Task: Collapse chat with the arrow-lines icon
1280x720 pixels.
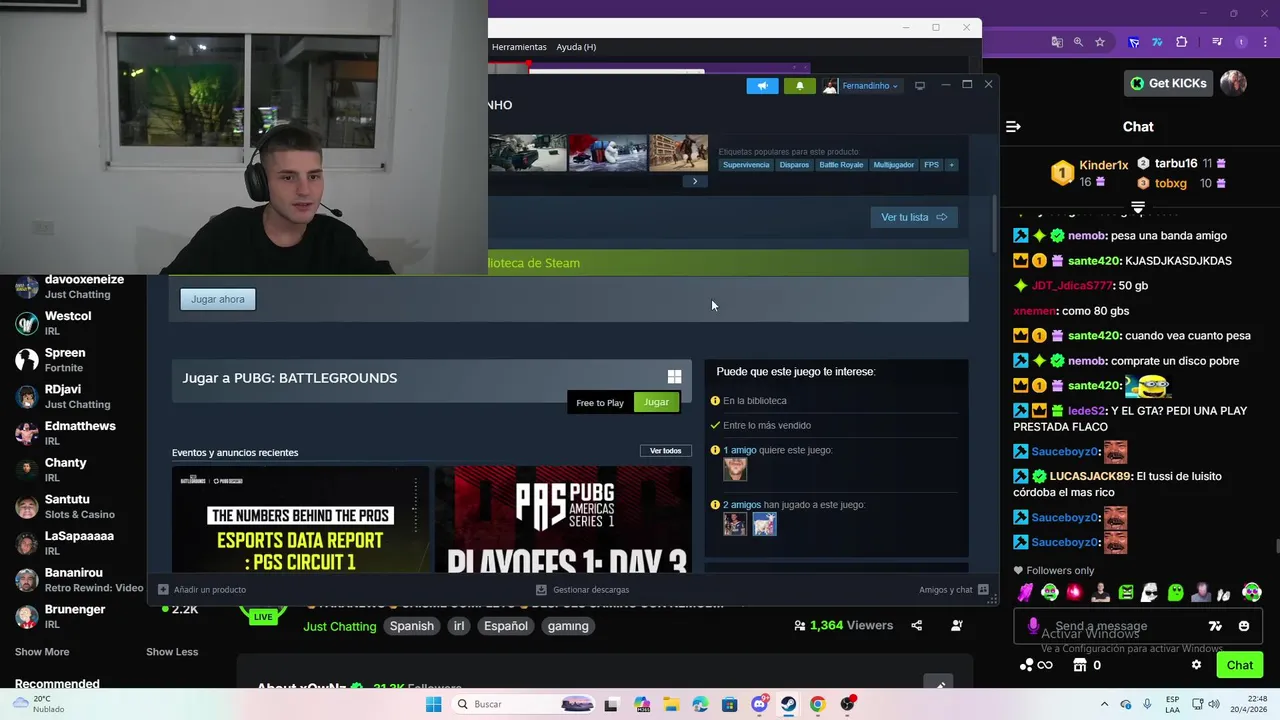Action: 1013,127
